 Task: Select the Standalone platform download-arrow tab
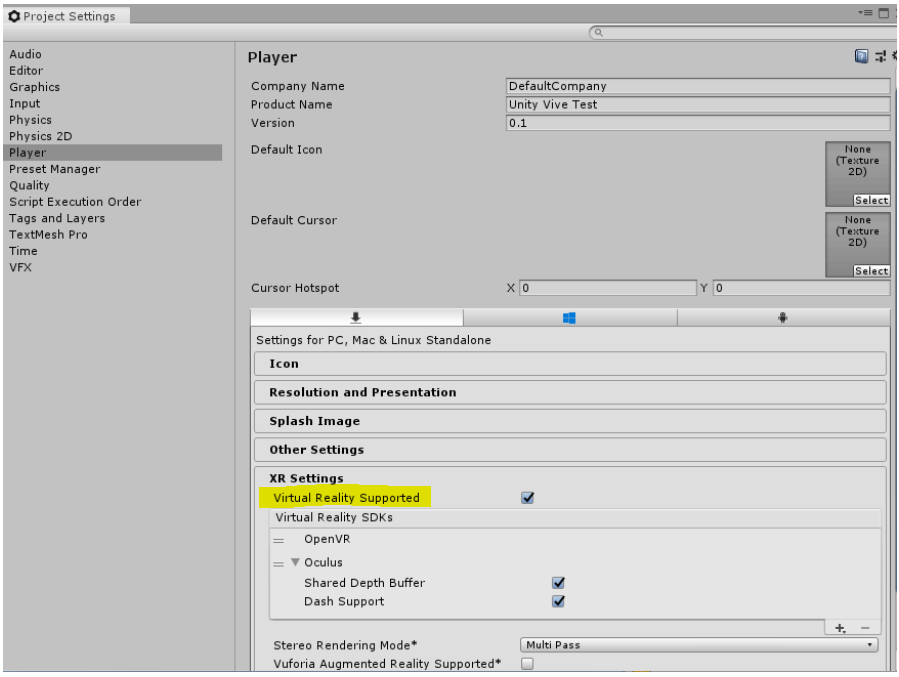tap(356, 318)
